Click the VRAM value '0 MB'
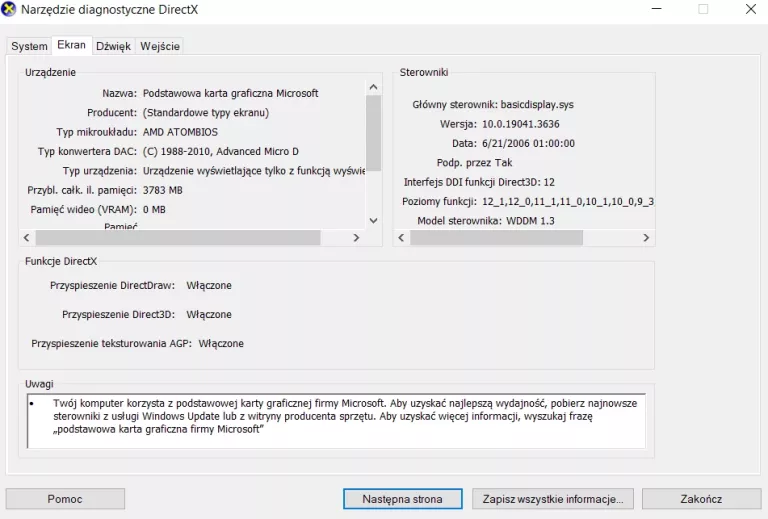The width and height of the screenshot is (768, 519). pos(154,210)
